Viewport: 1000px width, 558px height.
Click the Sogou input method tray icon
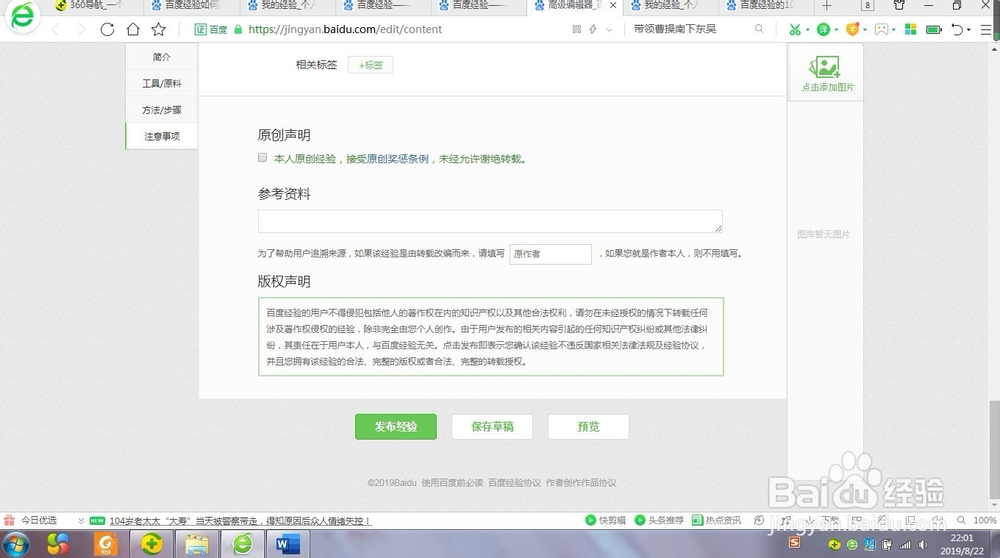tap(794, 542)
